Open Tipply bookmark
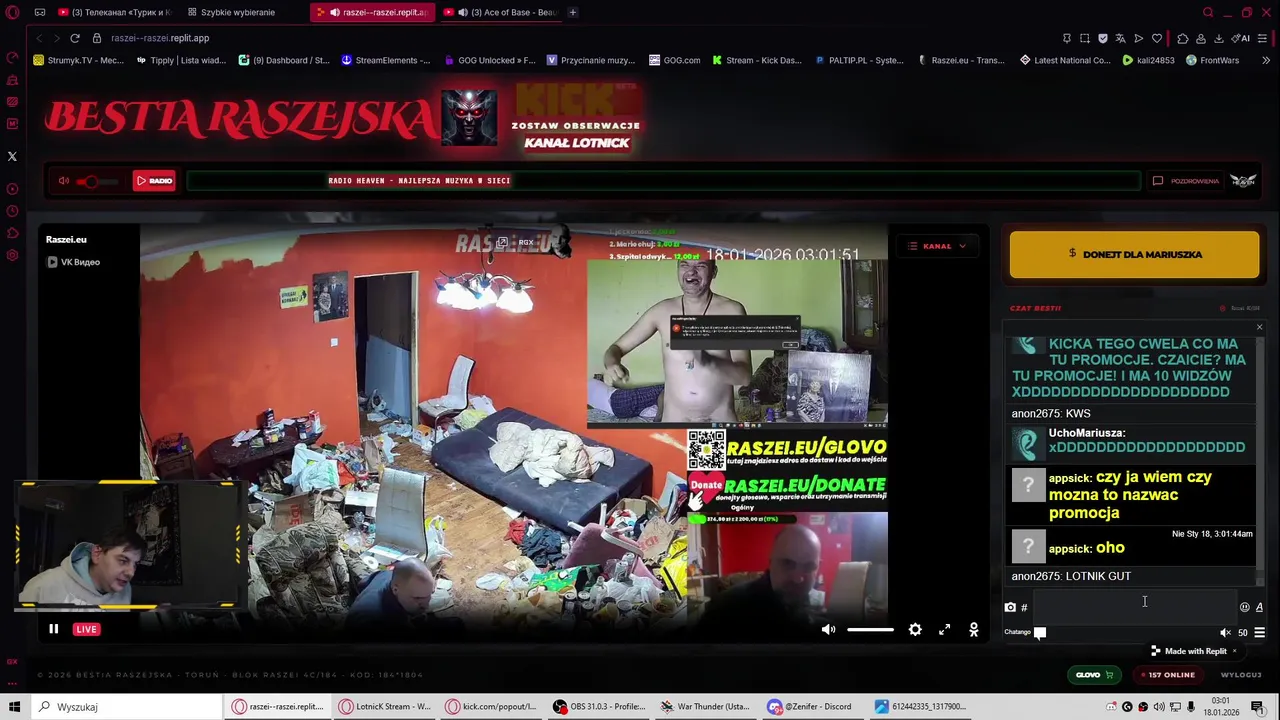This screenshot has height=720, width=1280. point(181,60)
